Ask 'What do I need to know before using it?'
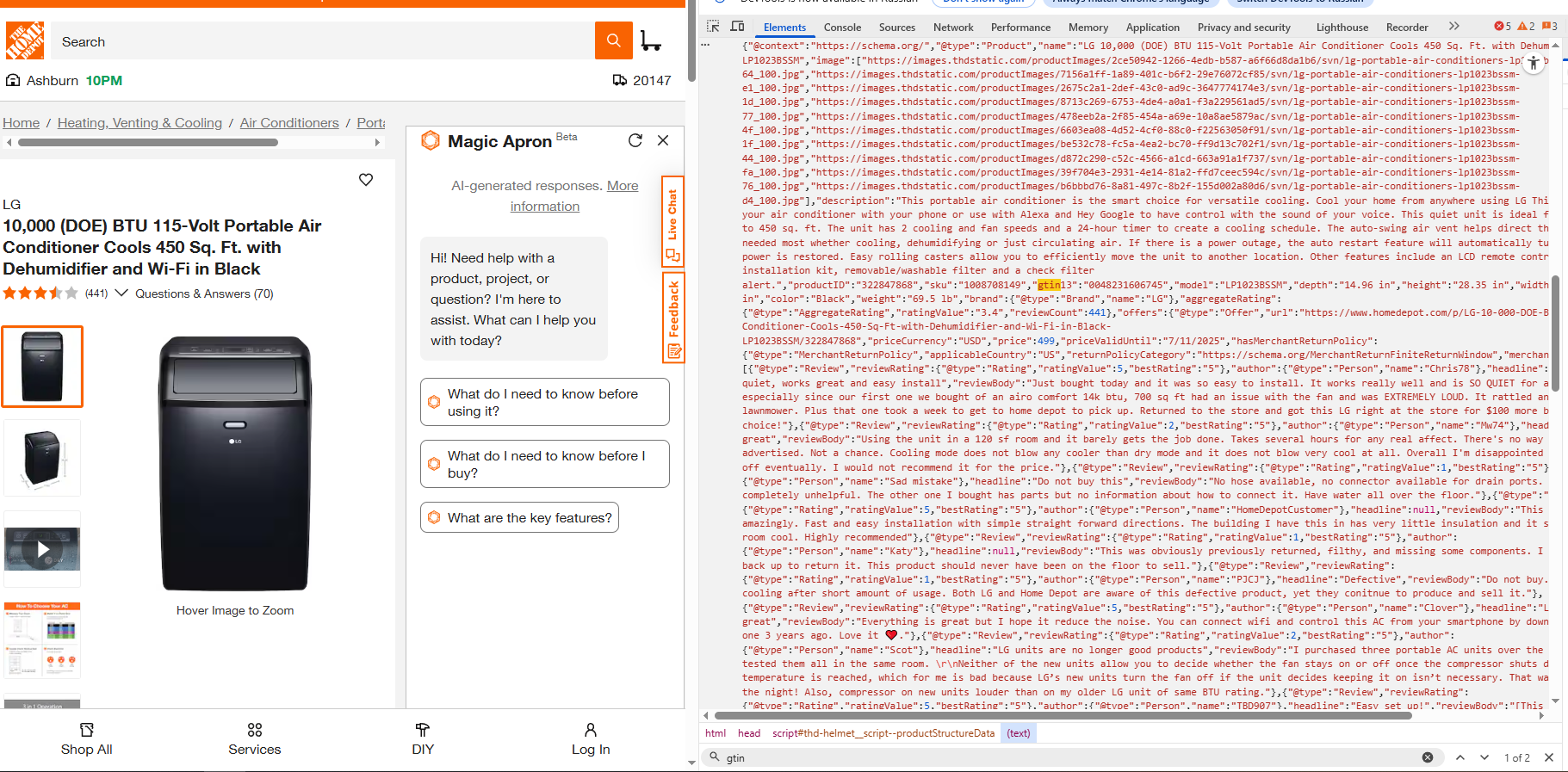The image size is (1568, 772). (545, 402)
